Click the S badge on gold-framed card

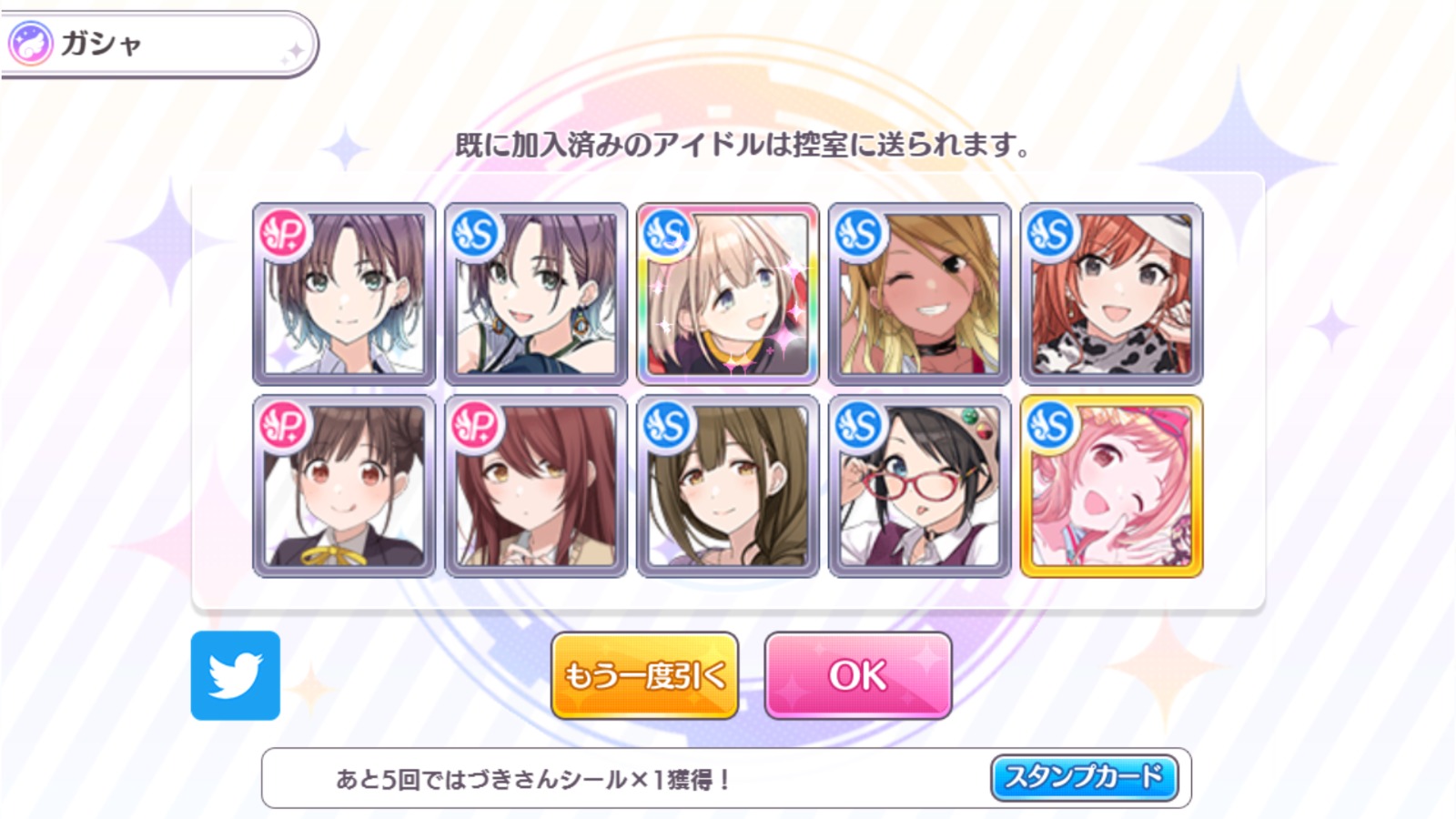pyautogui.click(x=1051, y=425)
